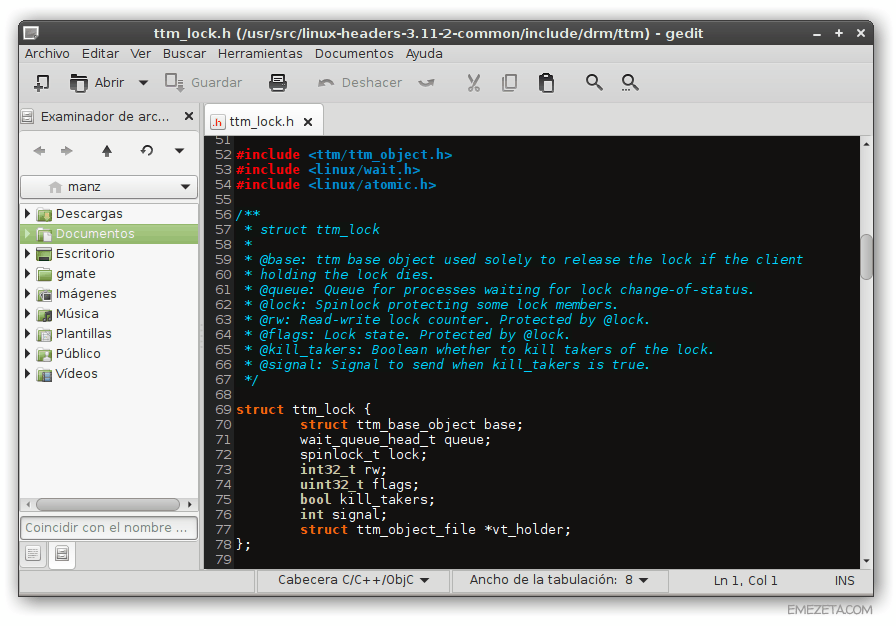Image resolution: width=896 pixels, height=626 pixels.
Task: Refresh the file browser view
Action: (x=147, y=151)
